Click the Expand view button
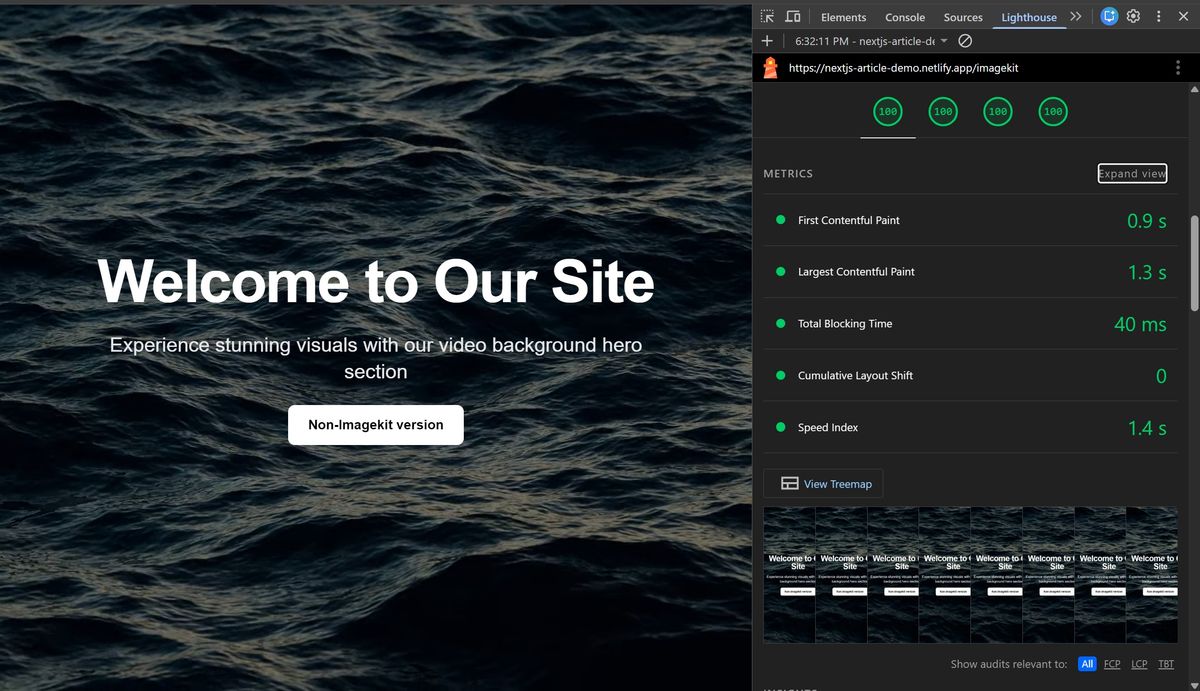The height and width of the screenshot is (691, 1200). 1132,173
